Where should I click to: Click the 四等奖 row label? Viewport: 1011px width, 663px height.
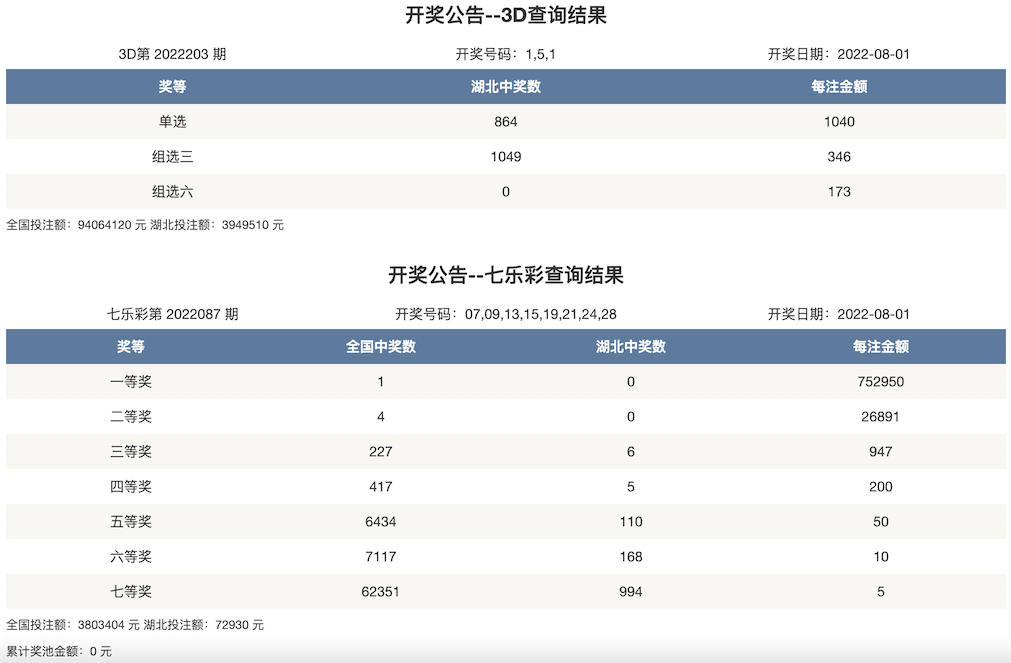tap(131, 487)
